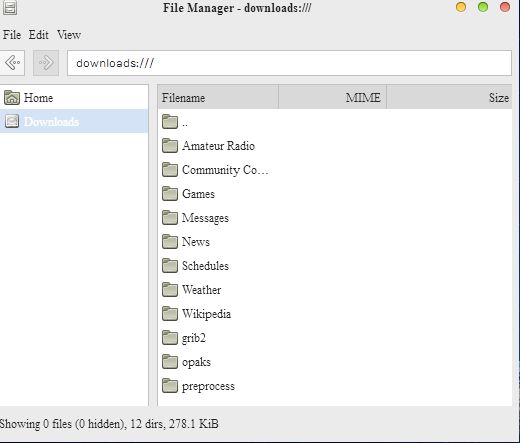Sort by the MIME column header
The image size is (520, 443).
pyautogui.click(x=333, y=98)
